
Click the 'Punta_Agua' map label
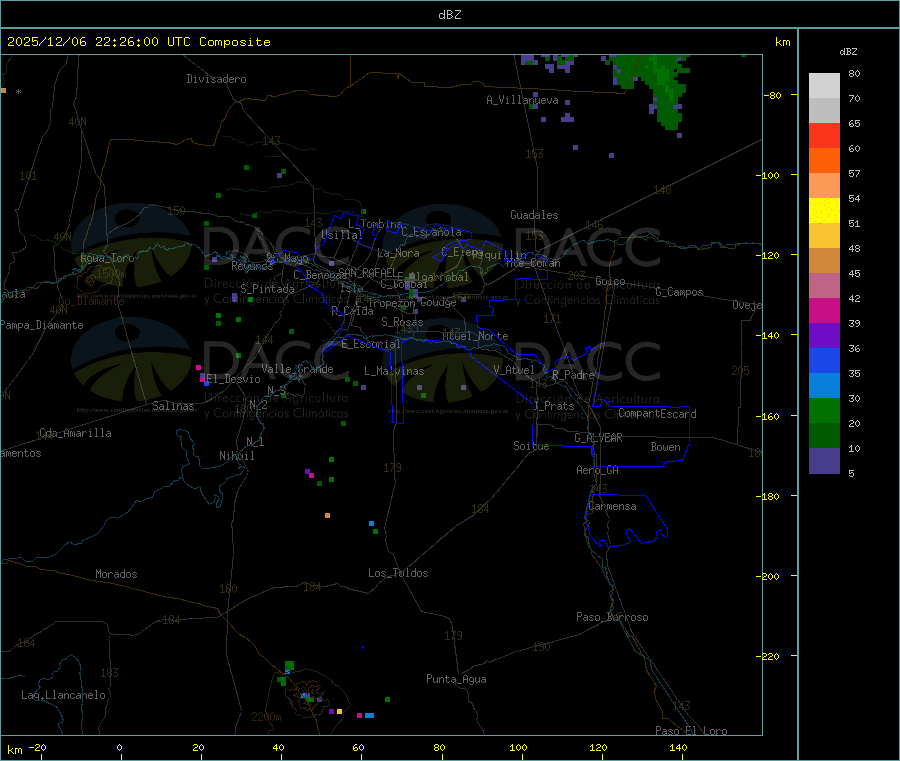point(456,679)
